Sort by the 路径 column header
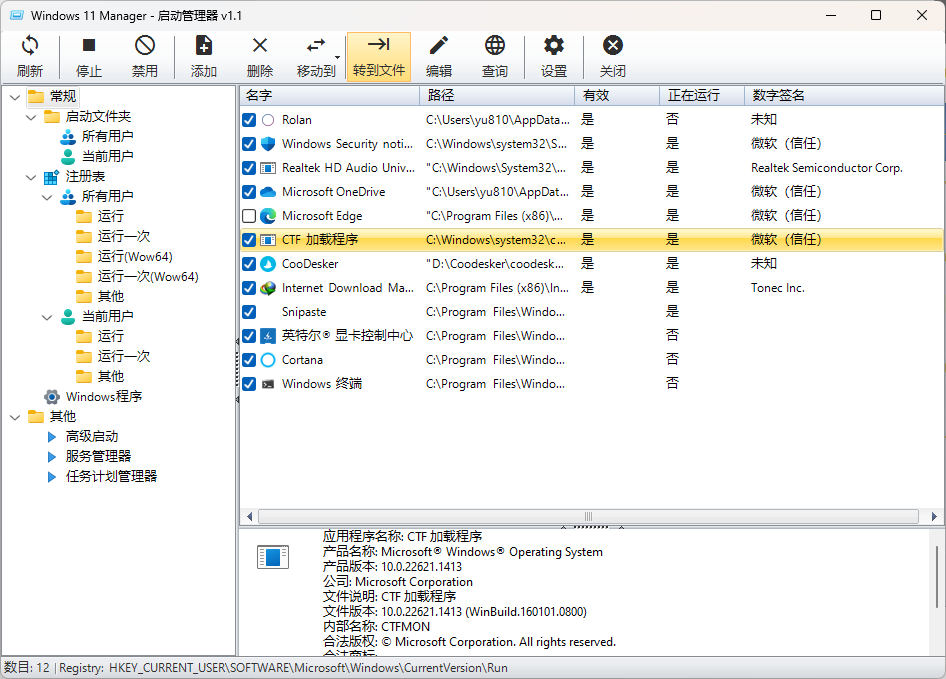Viewport: 946px width, 679px height. click(497, 95)
